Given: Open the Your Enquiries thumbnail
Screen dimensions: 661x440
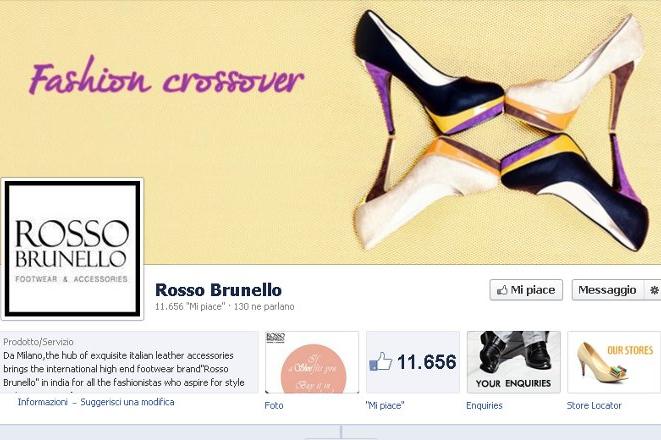Looking at the screenshot, I should click(514, 362).
